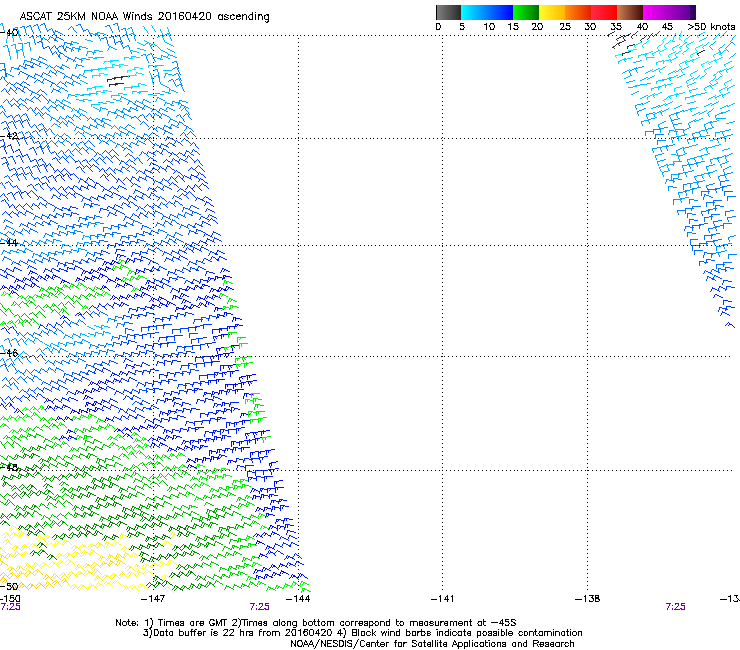This screenshot has height=650, width=740.
Task: Click the -147 longitude axis label
Action: tap(153, 599)
